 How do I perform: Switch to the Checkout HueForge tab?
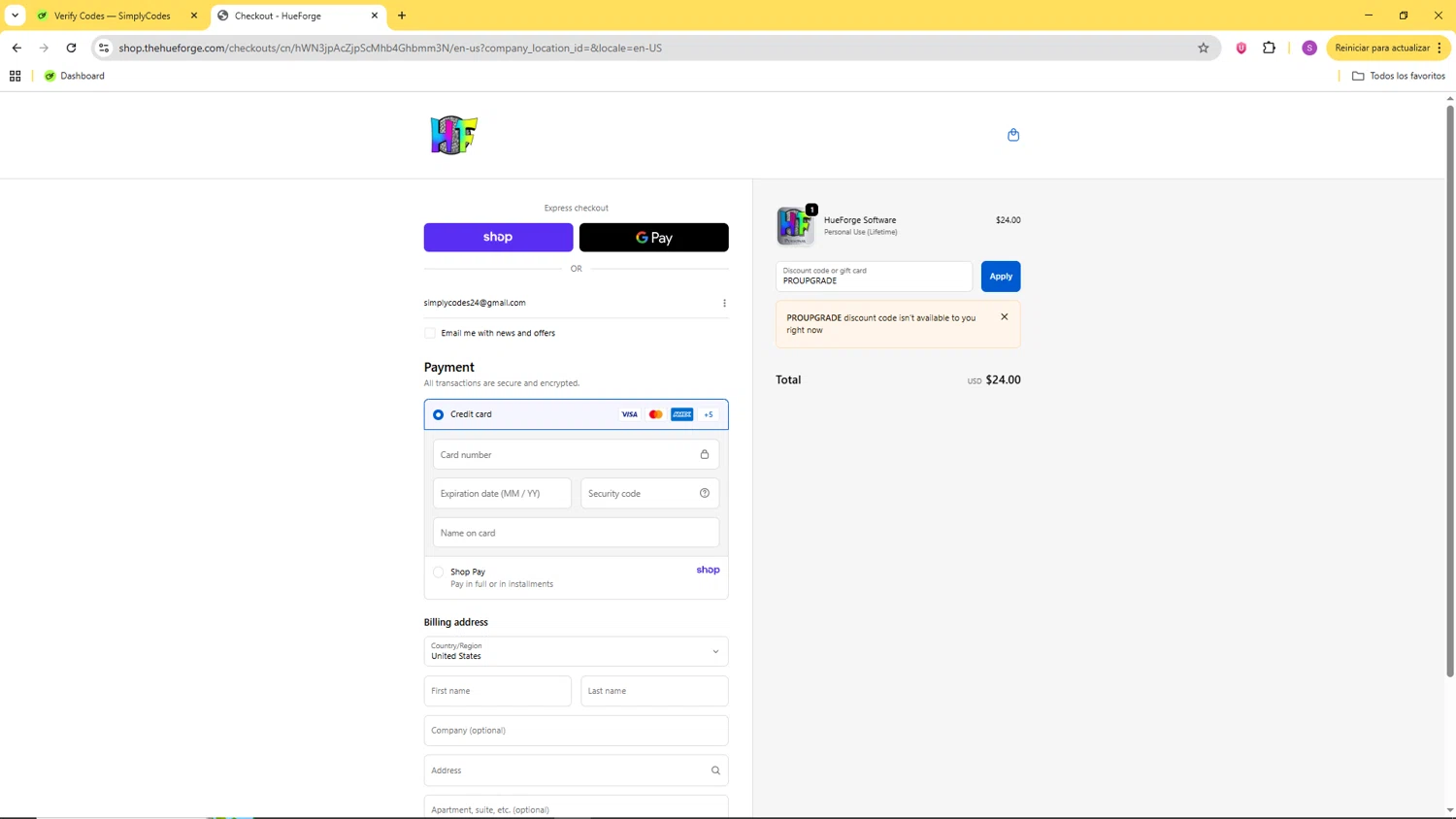pos(298,16)
